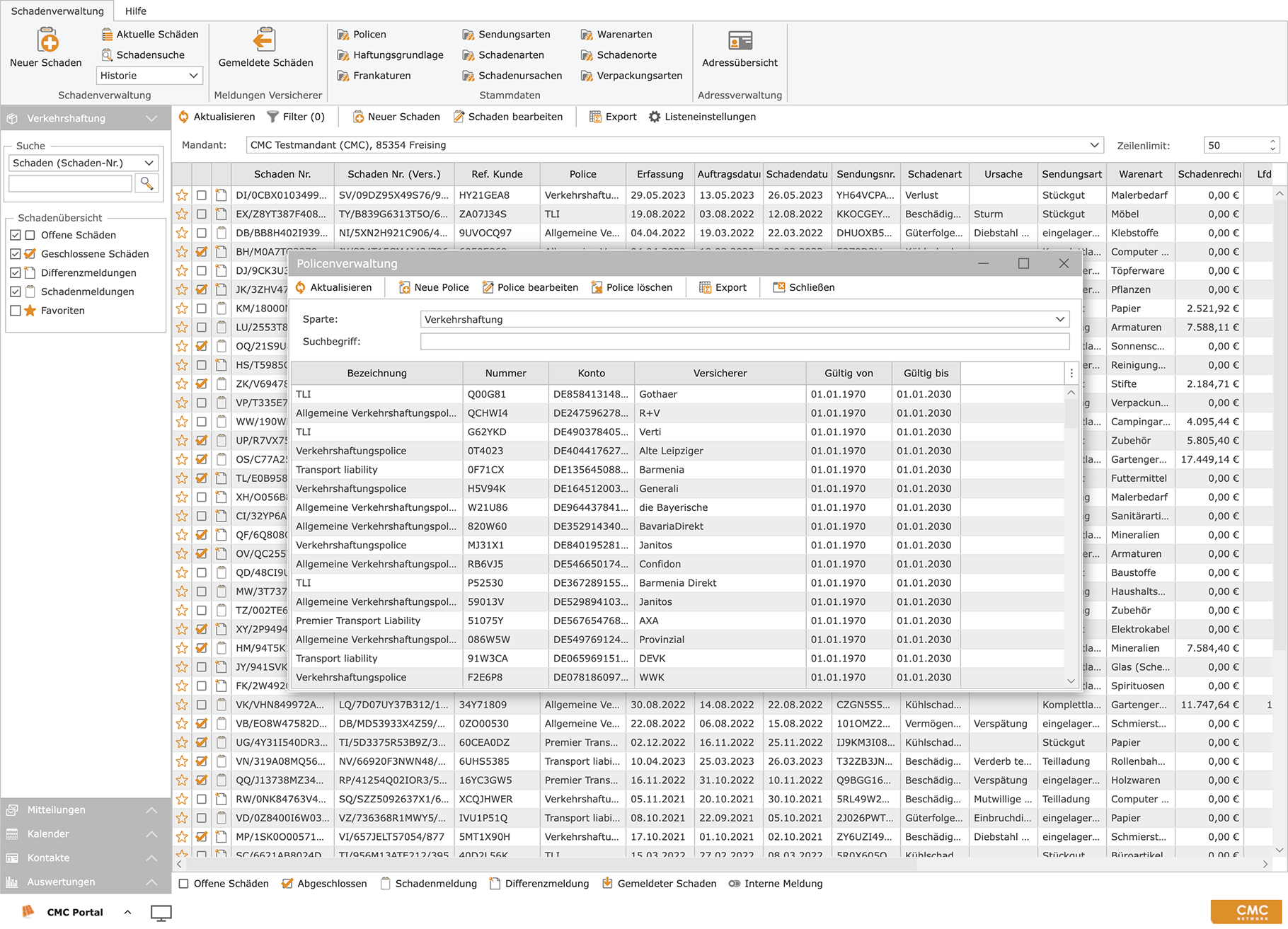Viewport: 1288px width, 929px height.
Task: Open Adressübersicht from ribbon
Action: 740,47
